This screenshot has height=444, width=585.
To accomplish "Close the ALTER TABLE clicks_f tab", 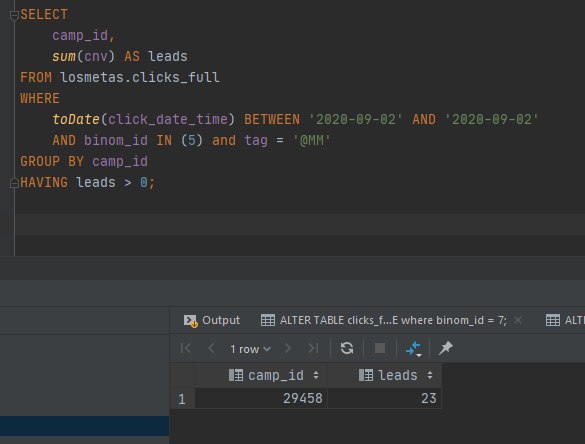I will (x=517, y=320).
